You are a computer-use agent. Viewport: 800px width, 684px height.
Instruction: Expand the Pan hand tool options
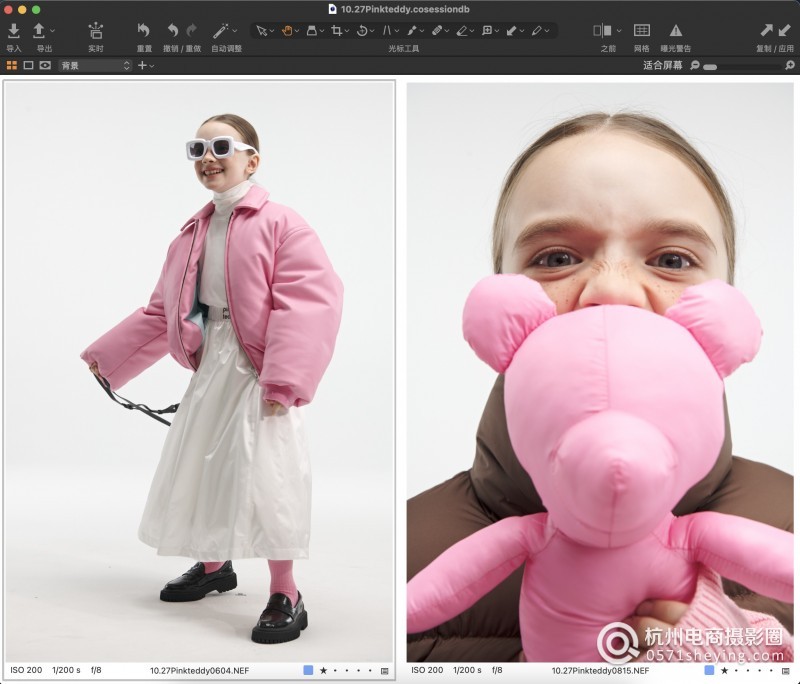pos(297,32)
